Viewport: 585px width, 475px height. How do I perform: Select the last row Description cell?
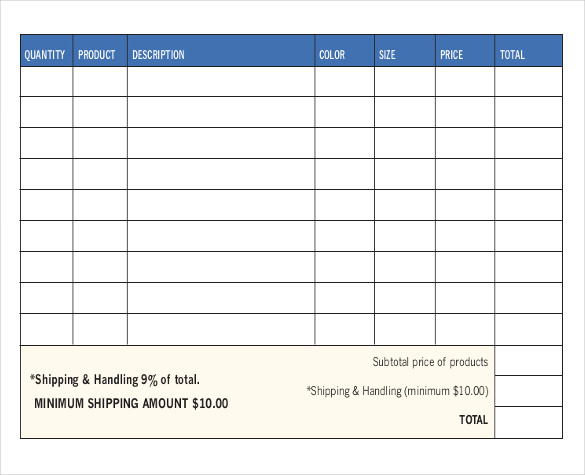click(x=221, y=329)
